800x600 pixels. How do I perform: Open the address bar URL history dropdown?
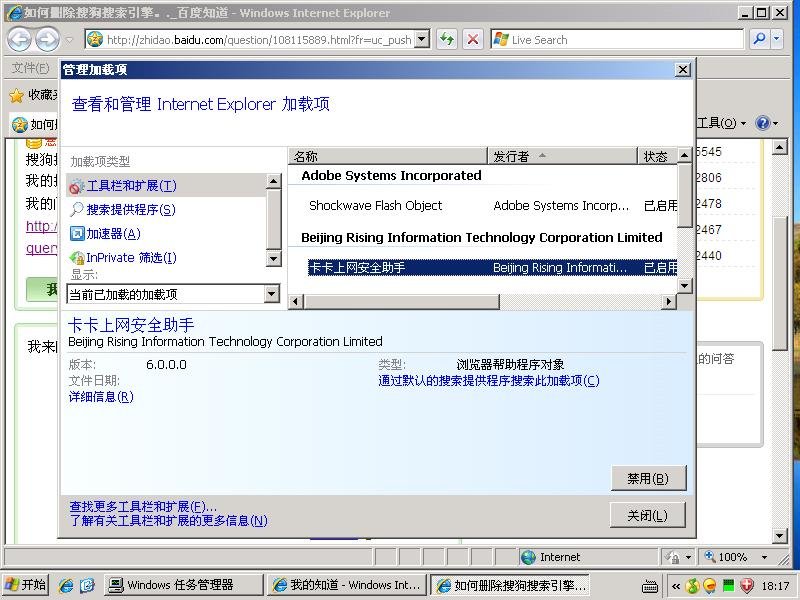pyautogui.click(x=421, y=40)
